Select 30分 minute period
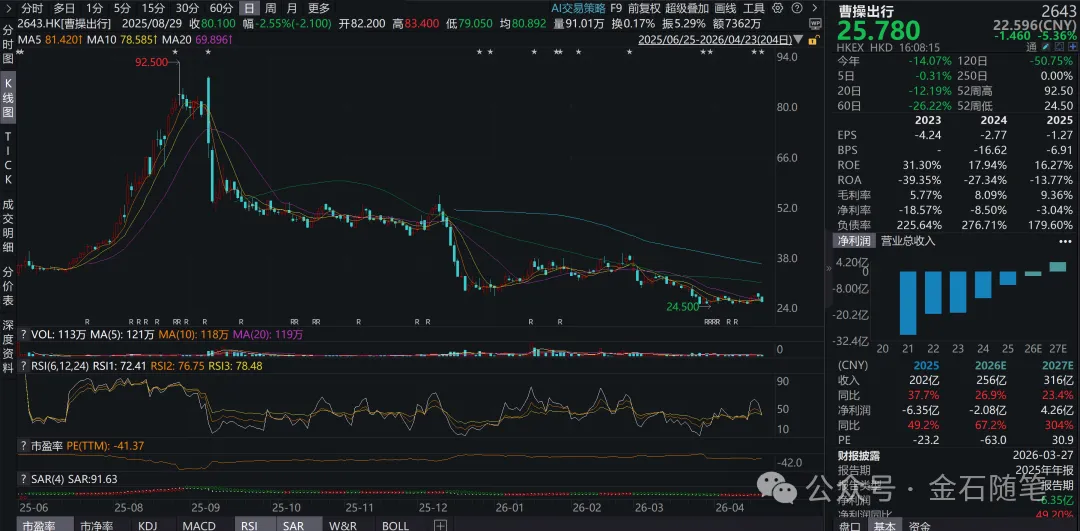 [x=187, y=8]
